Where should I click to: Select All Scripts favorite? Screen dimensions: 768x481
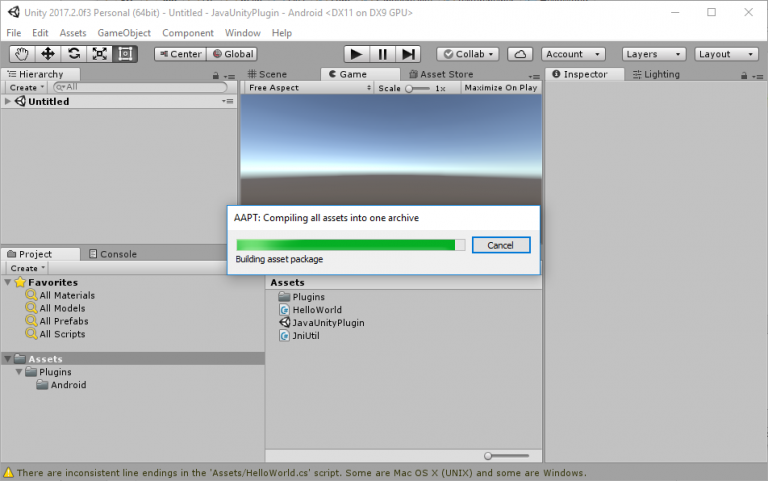coord(55,334)
